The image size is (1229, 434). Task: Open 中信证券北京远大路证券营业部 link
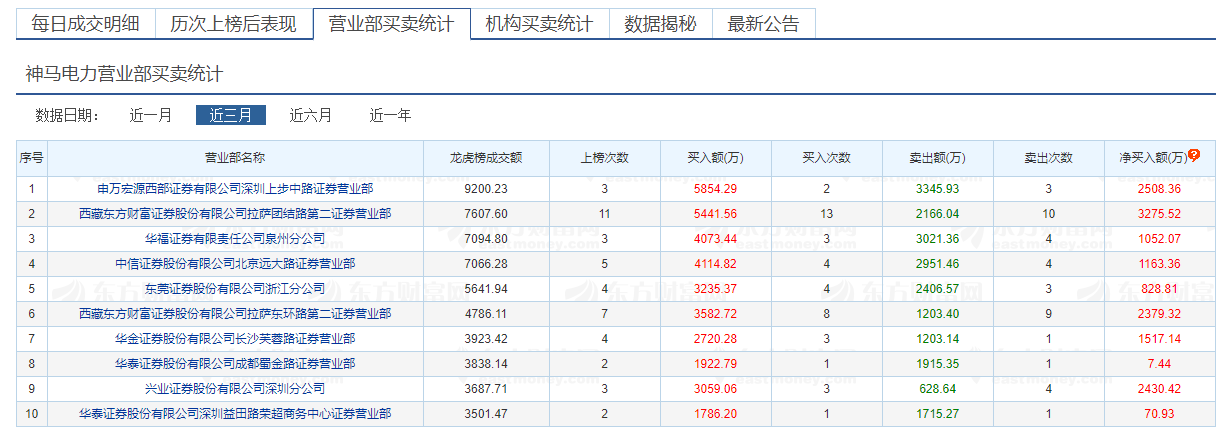click(235, 263)
